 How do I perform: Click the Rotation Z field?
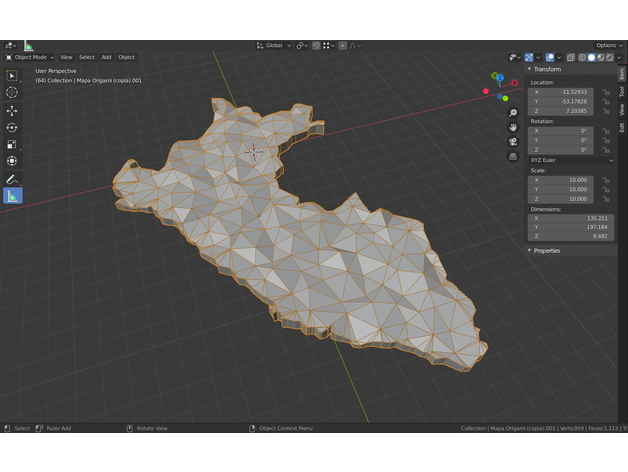560,150
